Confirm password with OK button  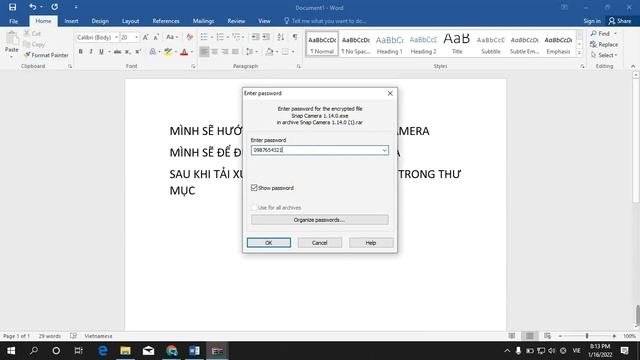pyautogui.click(x=269, y=242)
